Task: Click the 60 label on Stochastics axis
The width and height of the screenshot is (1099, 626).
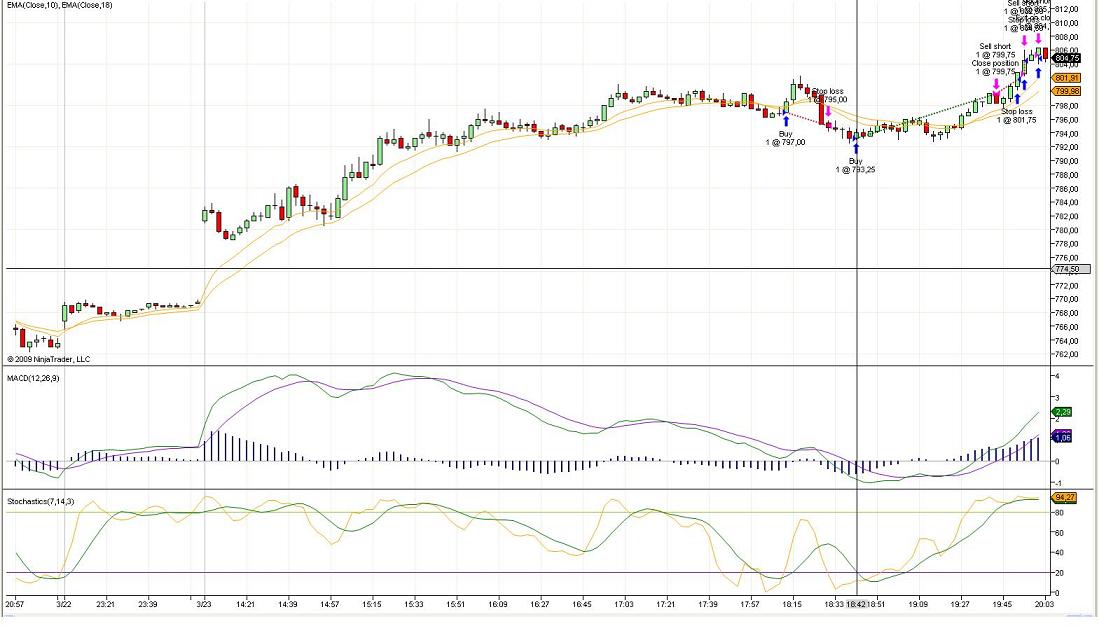Action: tap(1060, 533)
